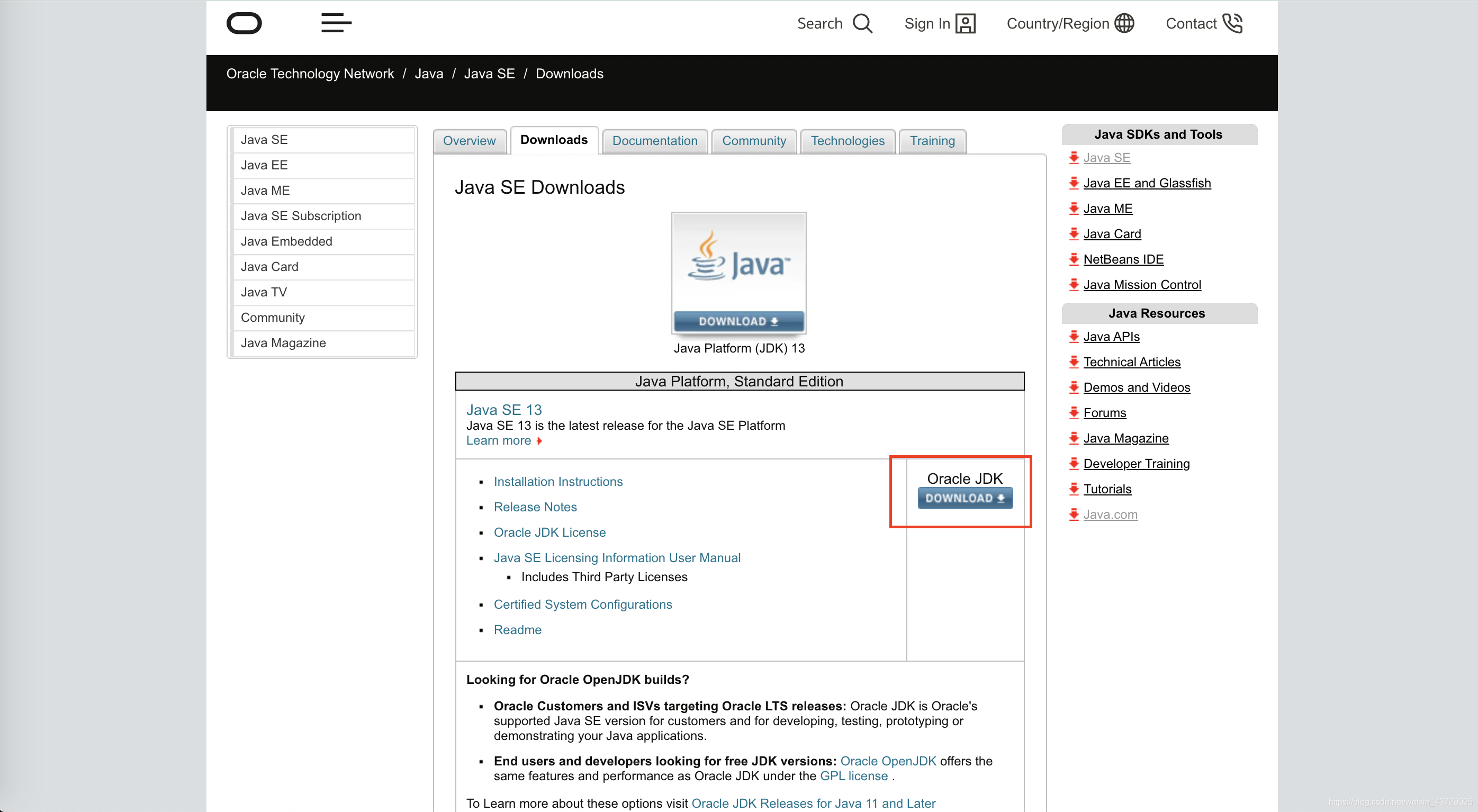This screenshot has height=812, width=1478.
Task: Open Java Magazine link in Java Resources
Action: tap(1126, 438)
